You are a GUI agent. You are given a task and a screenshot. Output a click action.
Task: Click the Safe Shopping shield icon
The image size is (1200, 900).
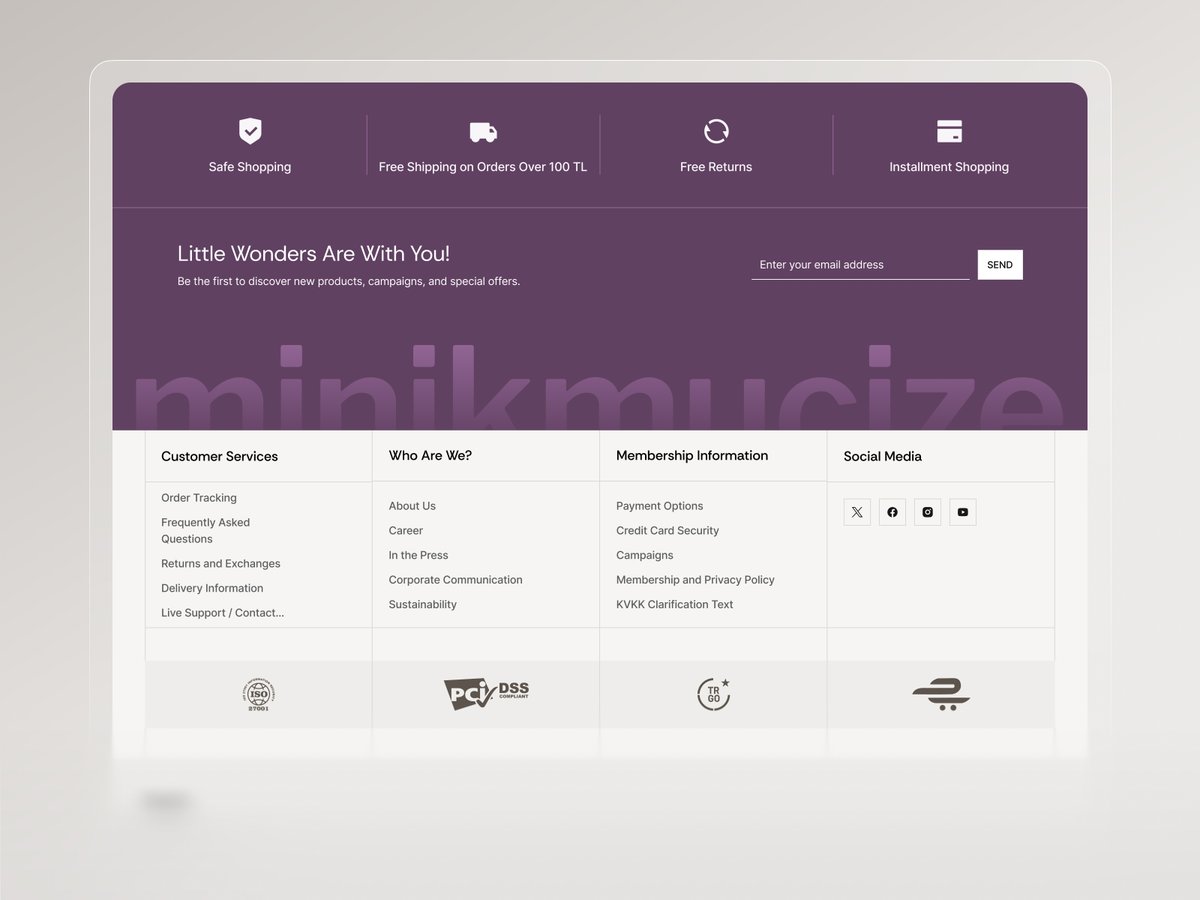point(250,131)
